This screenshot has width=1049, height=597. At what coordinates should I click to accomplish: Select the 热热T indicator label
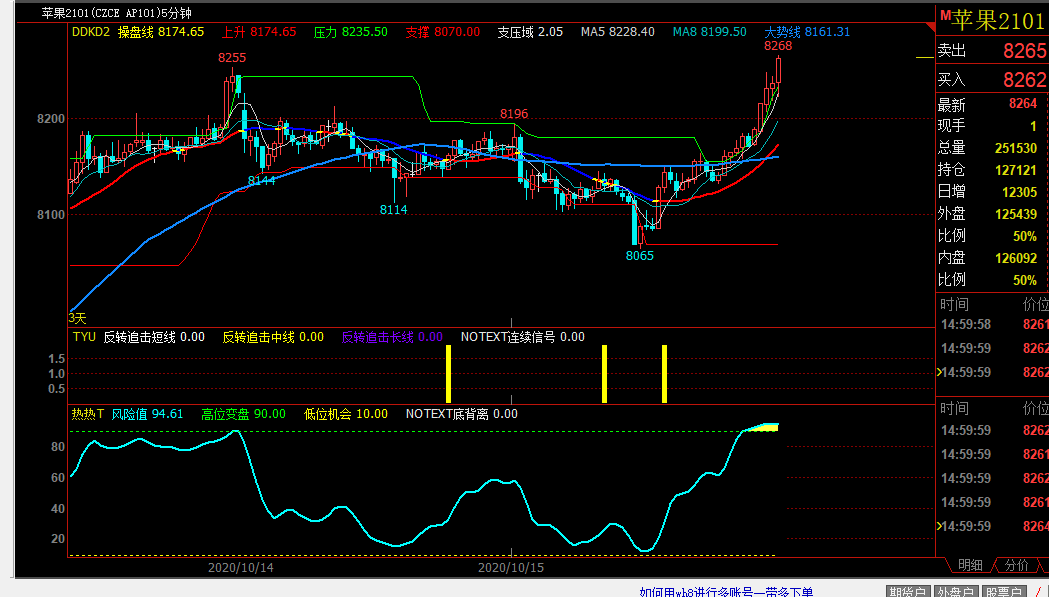tap(87, 413)
